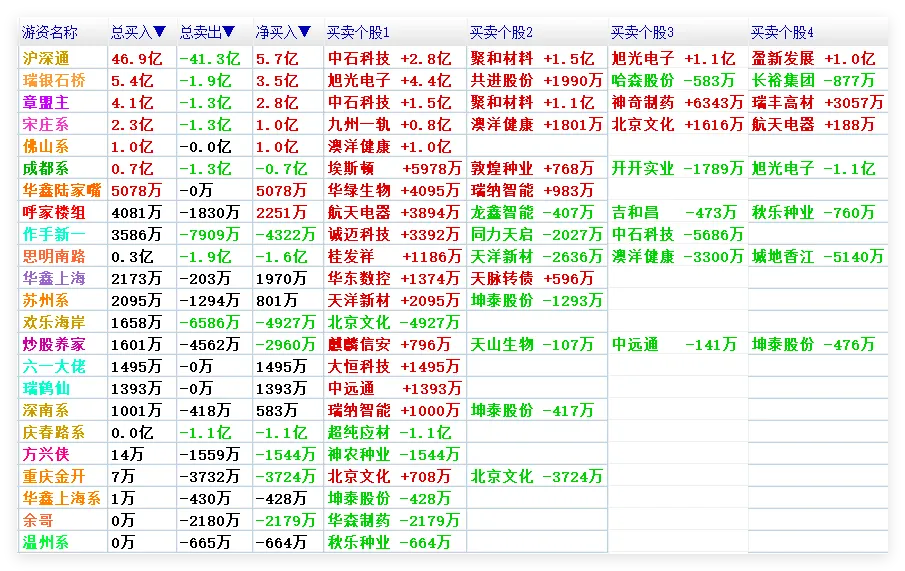Image resolution: width=905 pixels, height=571 pixels.
Task: Open the 方兴侠 row name
Action: [x=46, y=454]
